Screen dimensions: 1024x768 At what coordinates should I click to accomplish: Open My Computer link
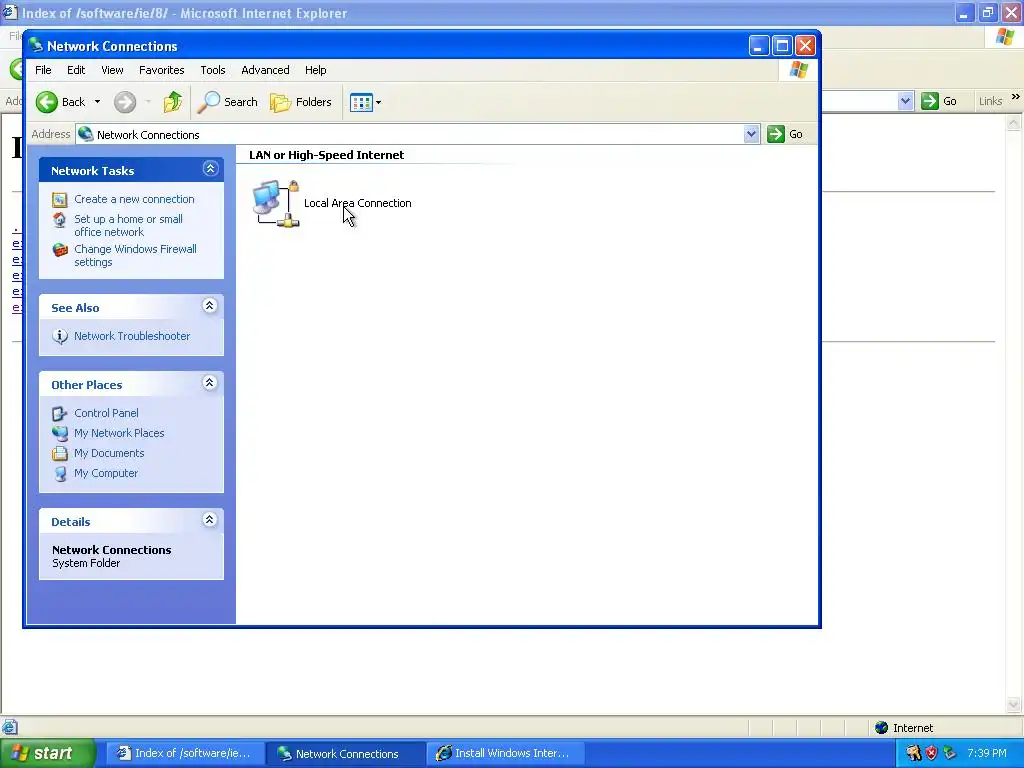point(106,473)
